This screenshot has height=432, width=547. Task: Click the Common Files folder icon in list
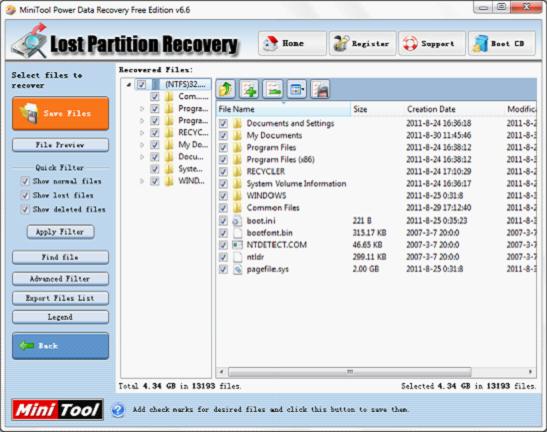click(x=237, y=208)
